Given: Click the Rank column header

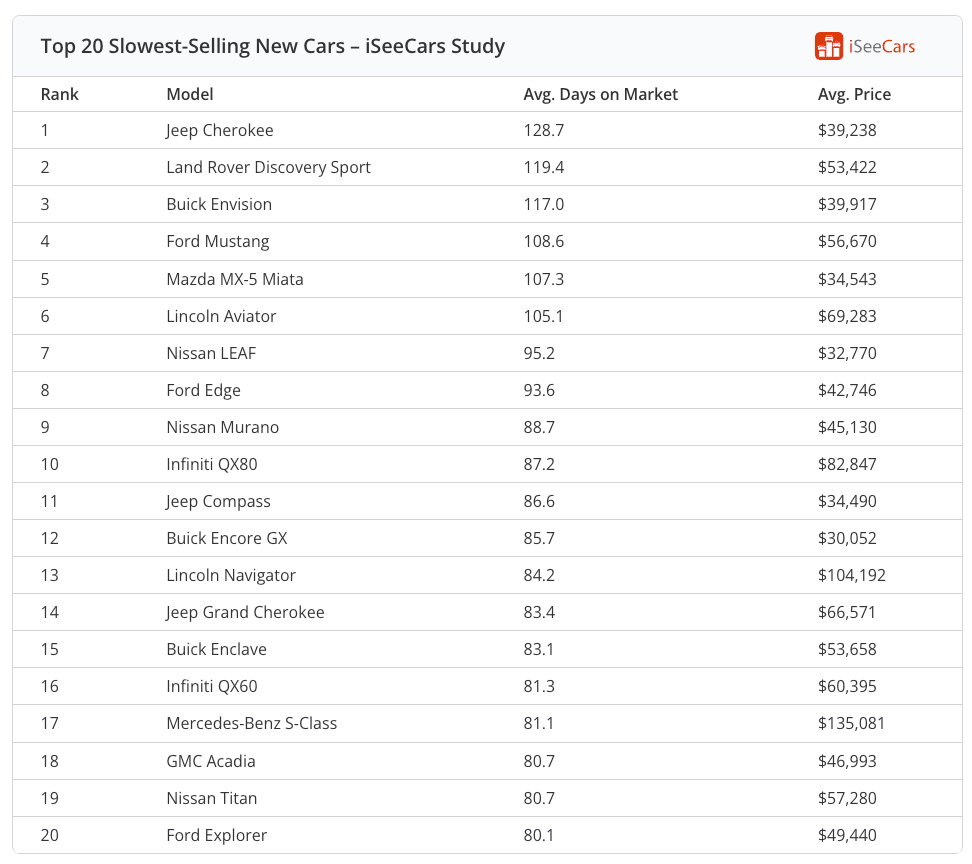Looking at the screenshot, I should [59, 94].
